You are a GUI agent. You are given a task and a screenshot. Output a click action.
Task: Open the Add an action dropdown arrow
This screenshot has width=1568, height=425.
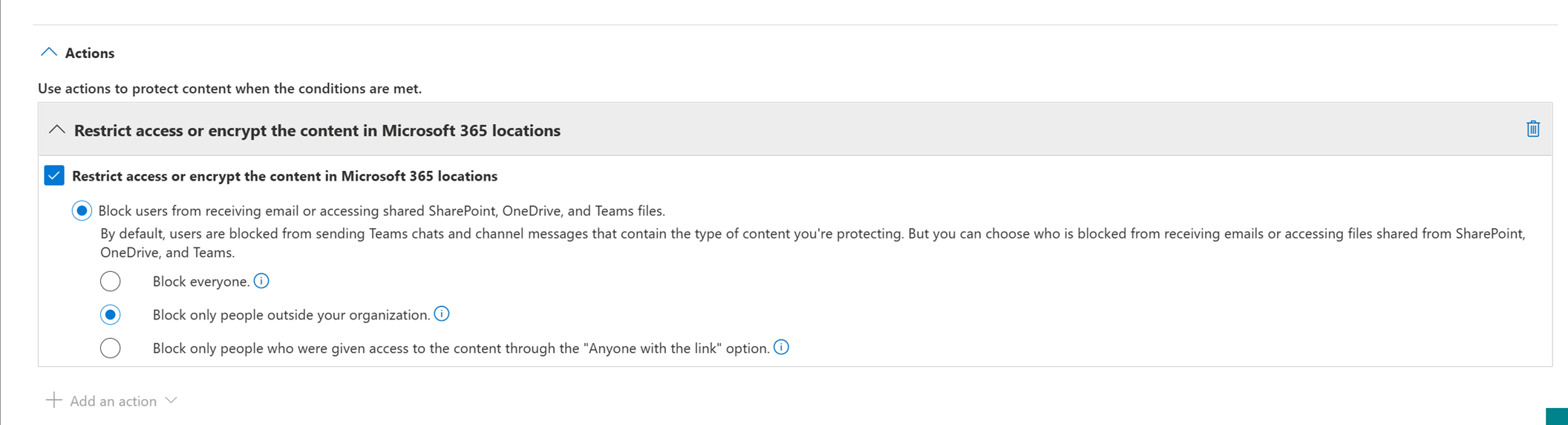pos(171,400)
